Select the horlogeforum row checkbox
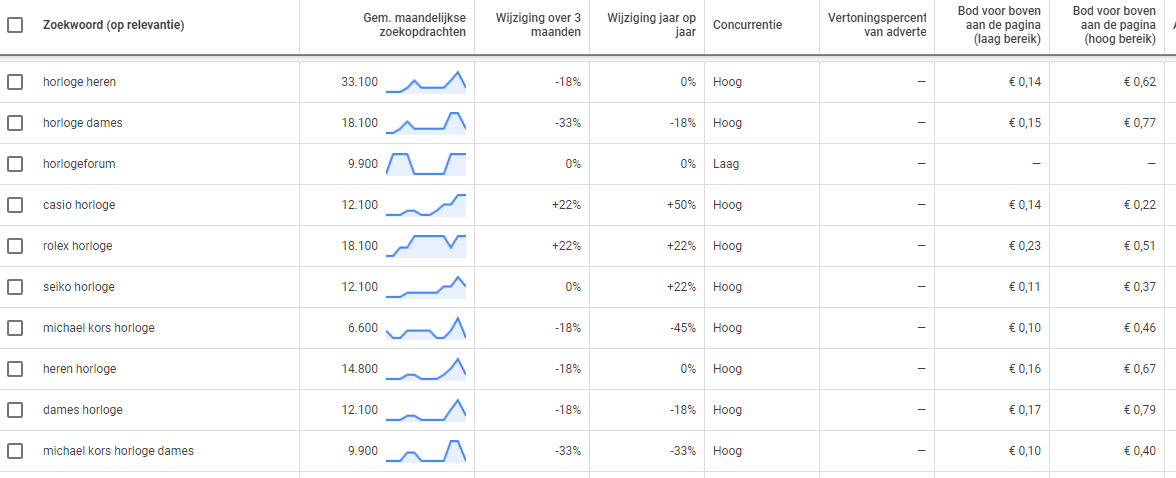This screenshot has height=478, width=1176. click(x=15, y=164)
